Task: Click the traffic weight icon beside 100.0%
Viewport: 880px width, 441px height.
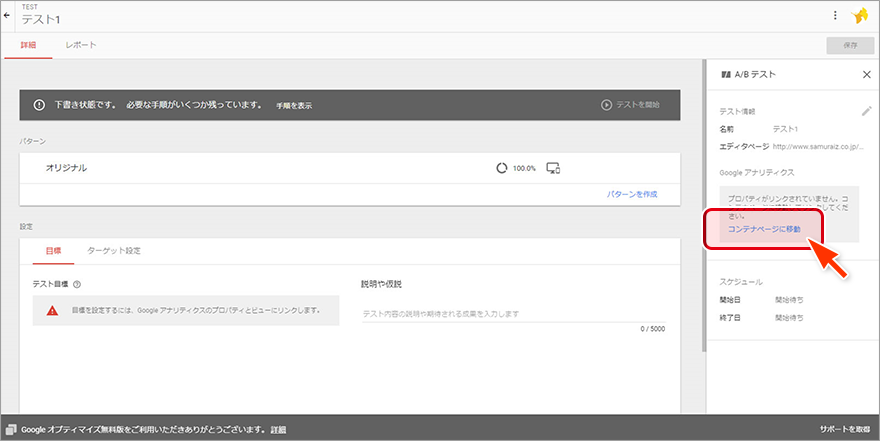Action: click(x=501, y=168)
